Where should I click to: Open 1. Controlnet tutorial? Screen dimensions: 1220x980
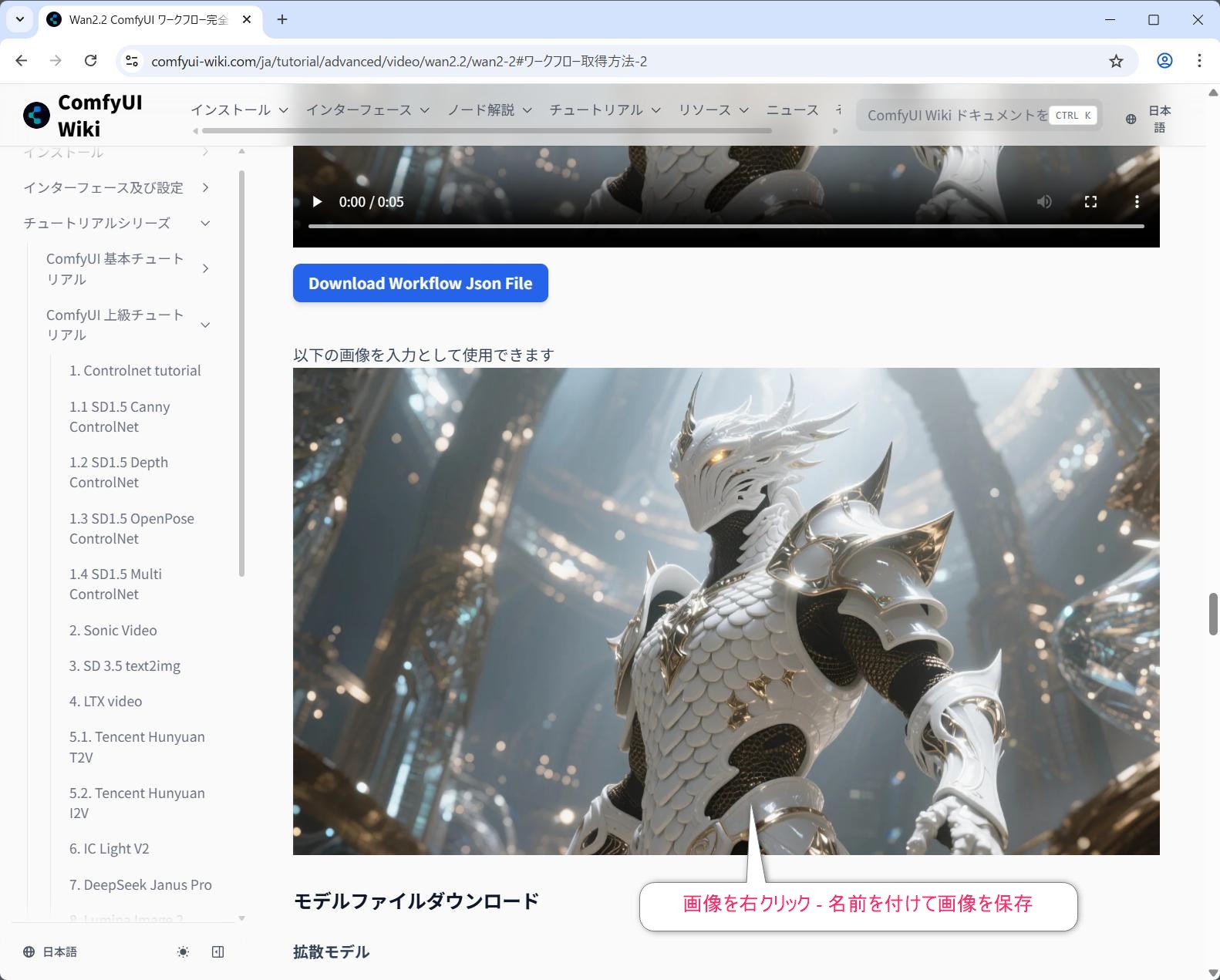(x=135, y=370)
